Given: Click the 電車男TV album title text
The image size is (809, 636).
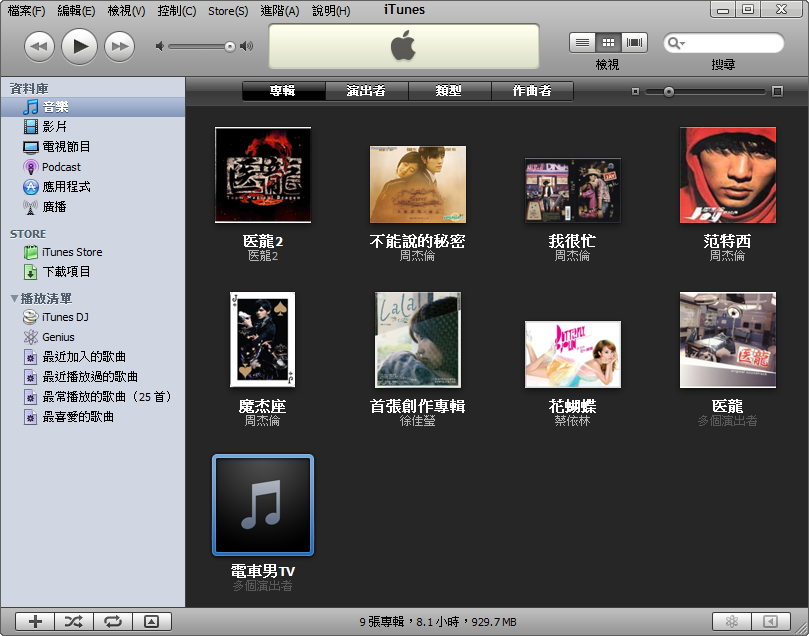Looking at the screenshot, I should 263,571.
